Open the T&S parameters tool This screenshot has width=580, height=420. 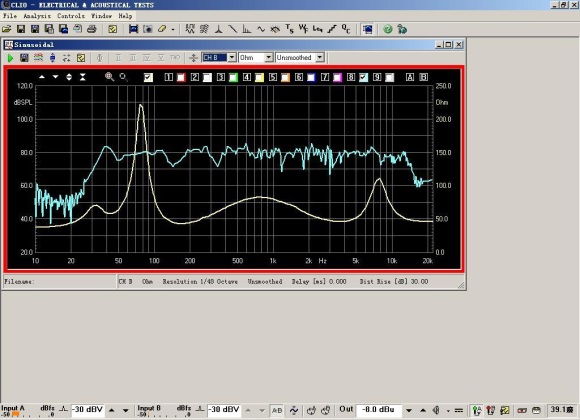pos(289,29)
